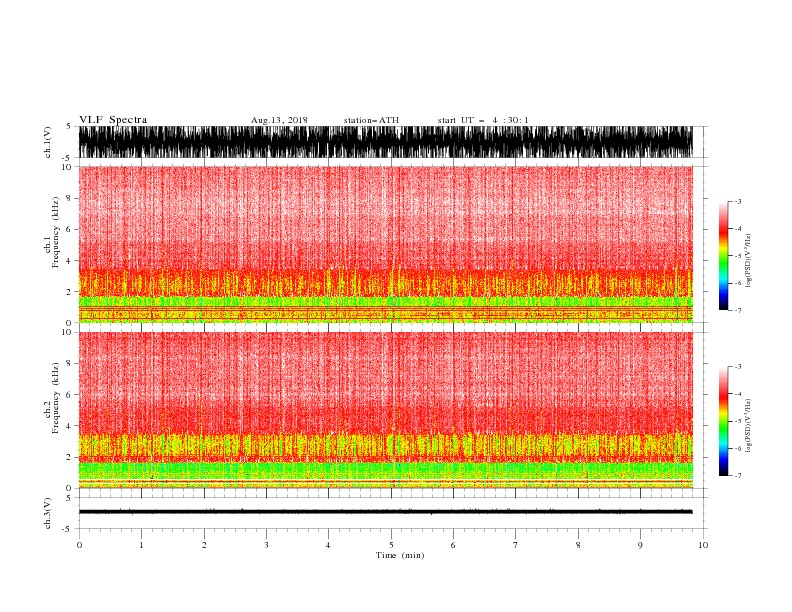This screenshot has width=792, height=612.
Task: Click the upper log(PSD)(V²/Hz) colorbar label
Action: point(749,260)
